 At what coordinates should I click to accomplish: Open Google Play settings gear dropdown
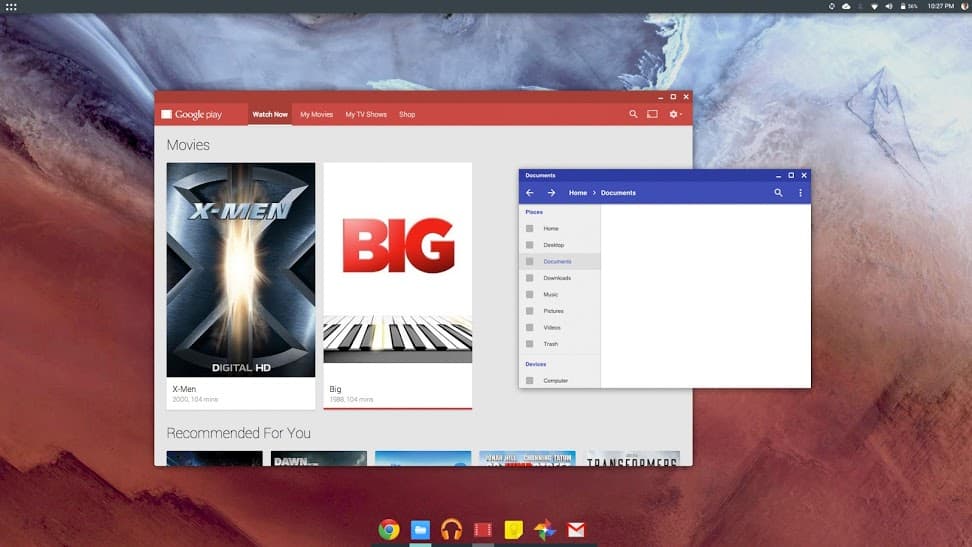[674, 114]
